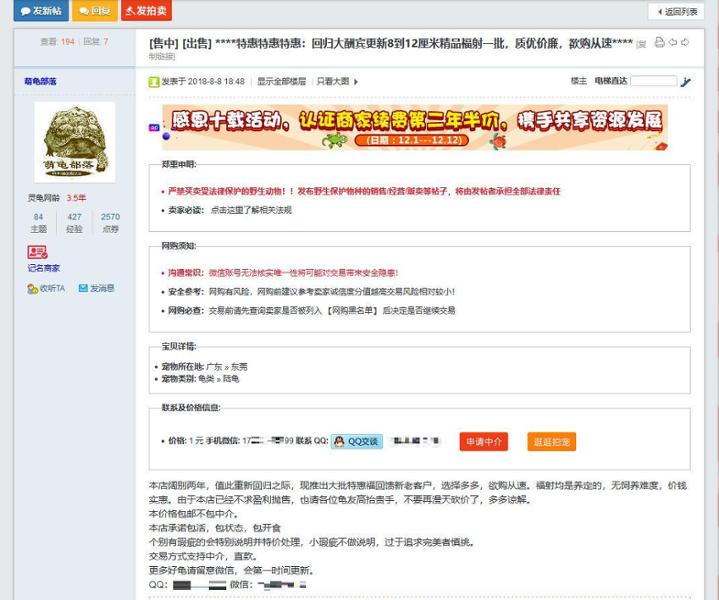Click the 显示全部楼层 show all floors link

click(281, 82)
